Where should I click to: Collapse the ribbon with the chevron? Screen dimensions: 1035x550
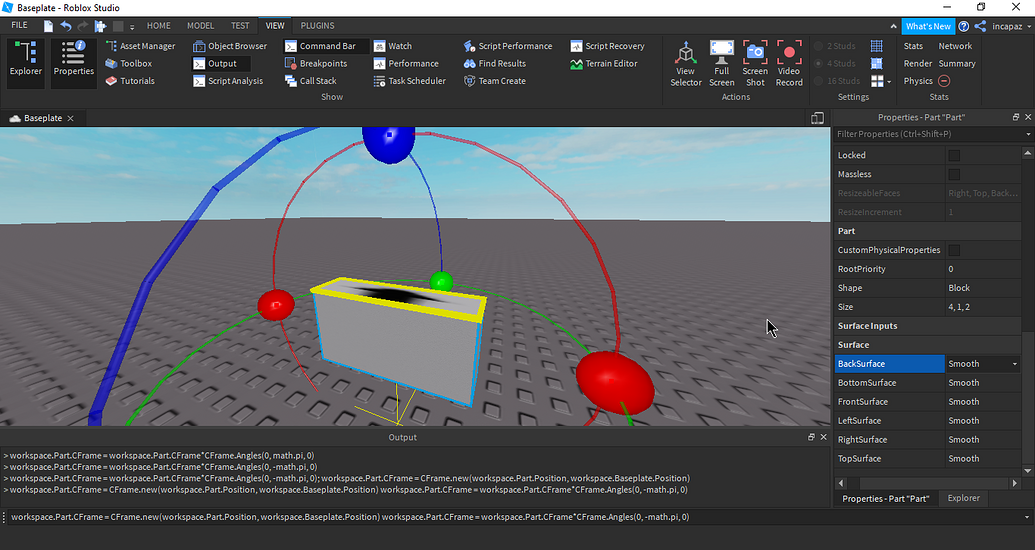point(893,26)
